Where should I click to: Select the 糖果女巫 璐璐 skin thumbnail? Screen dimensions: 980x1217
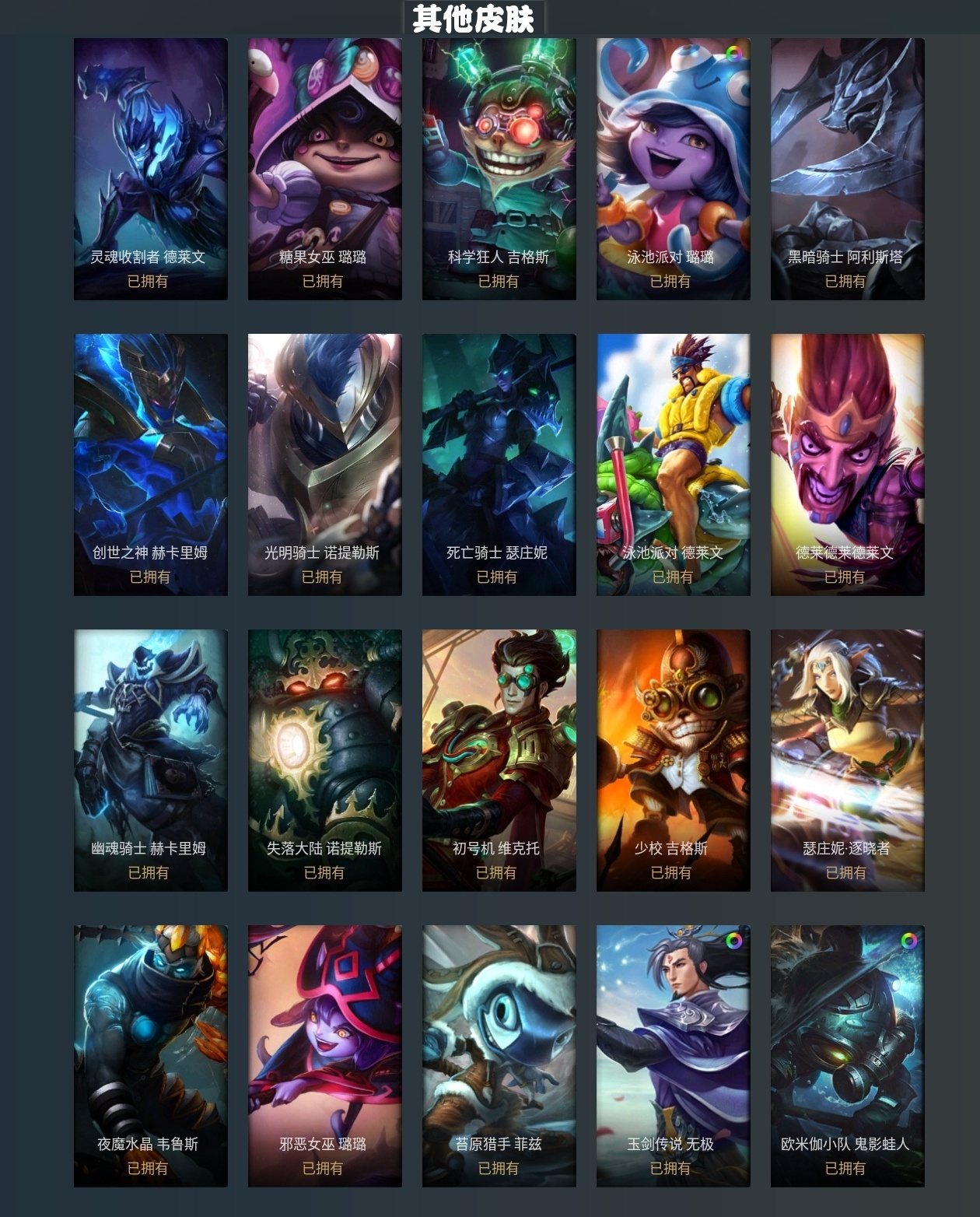click(325, 169)
